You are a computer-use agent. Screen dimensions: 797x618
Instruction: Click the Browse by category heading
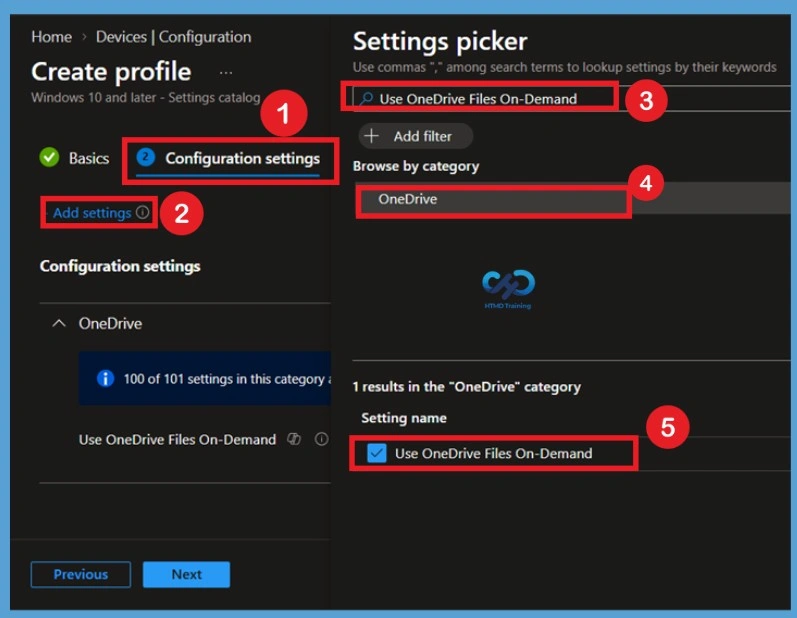[x=416, y=166]
